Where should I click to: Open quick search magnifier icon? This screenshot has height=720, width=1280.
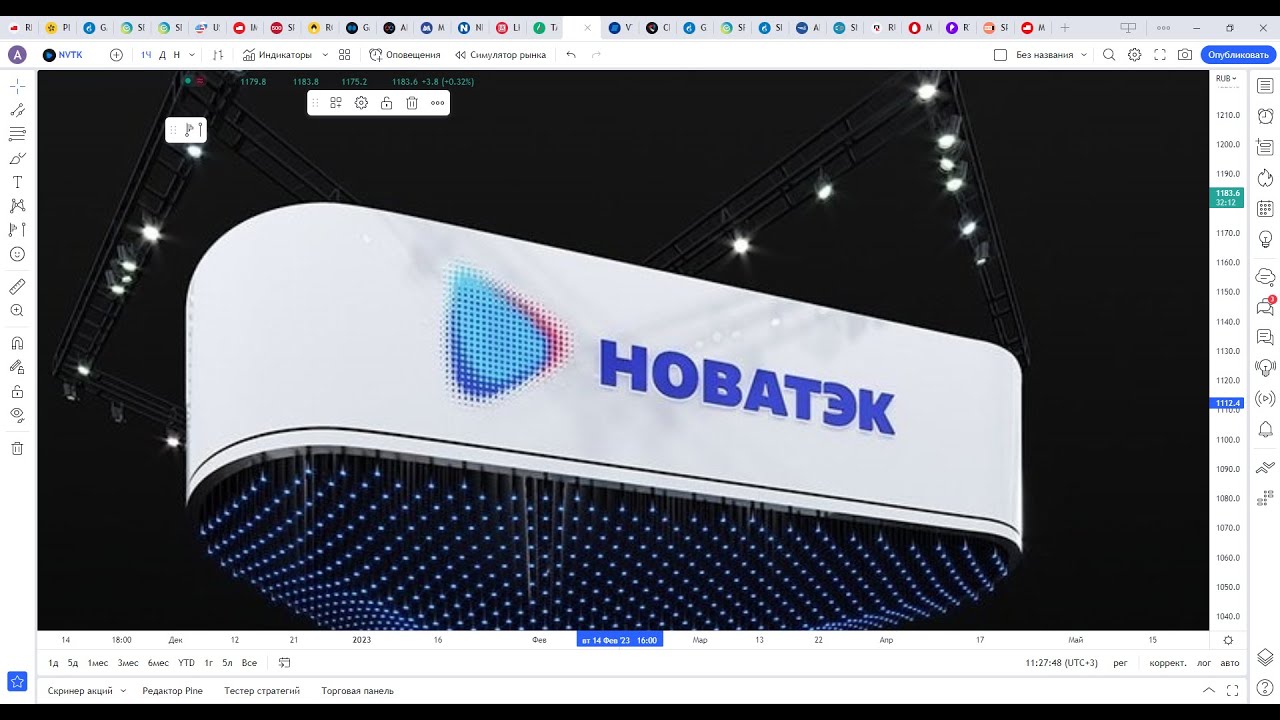pyautogui.click(x=1109, y=55)
